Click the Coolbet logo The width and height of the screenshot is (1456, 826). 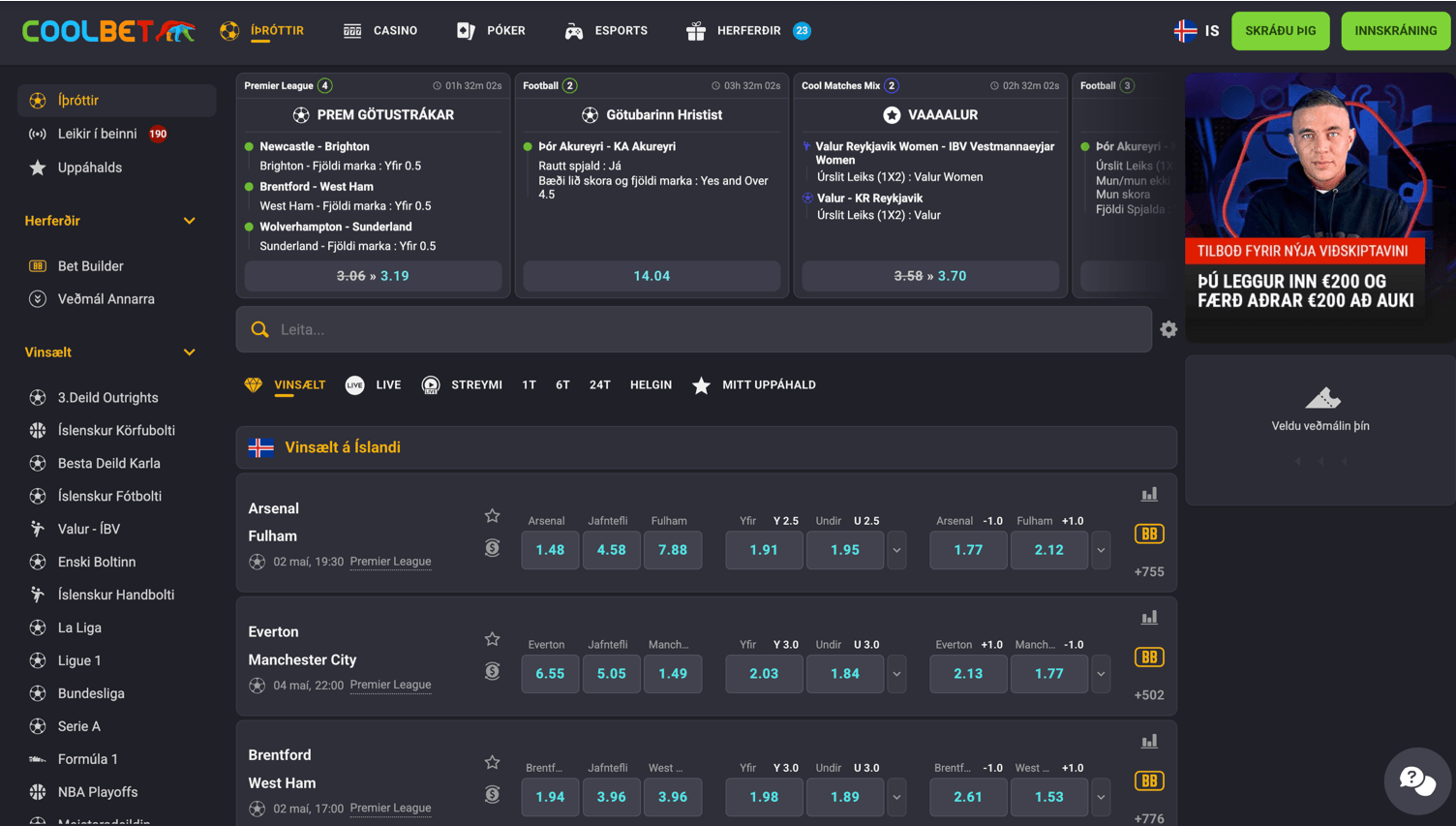point(108,31)
